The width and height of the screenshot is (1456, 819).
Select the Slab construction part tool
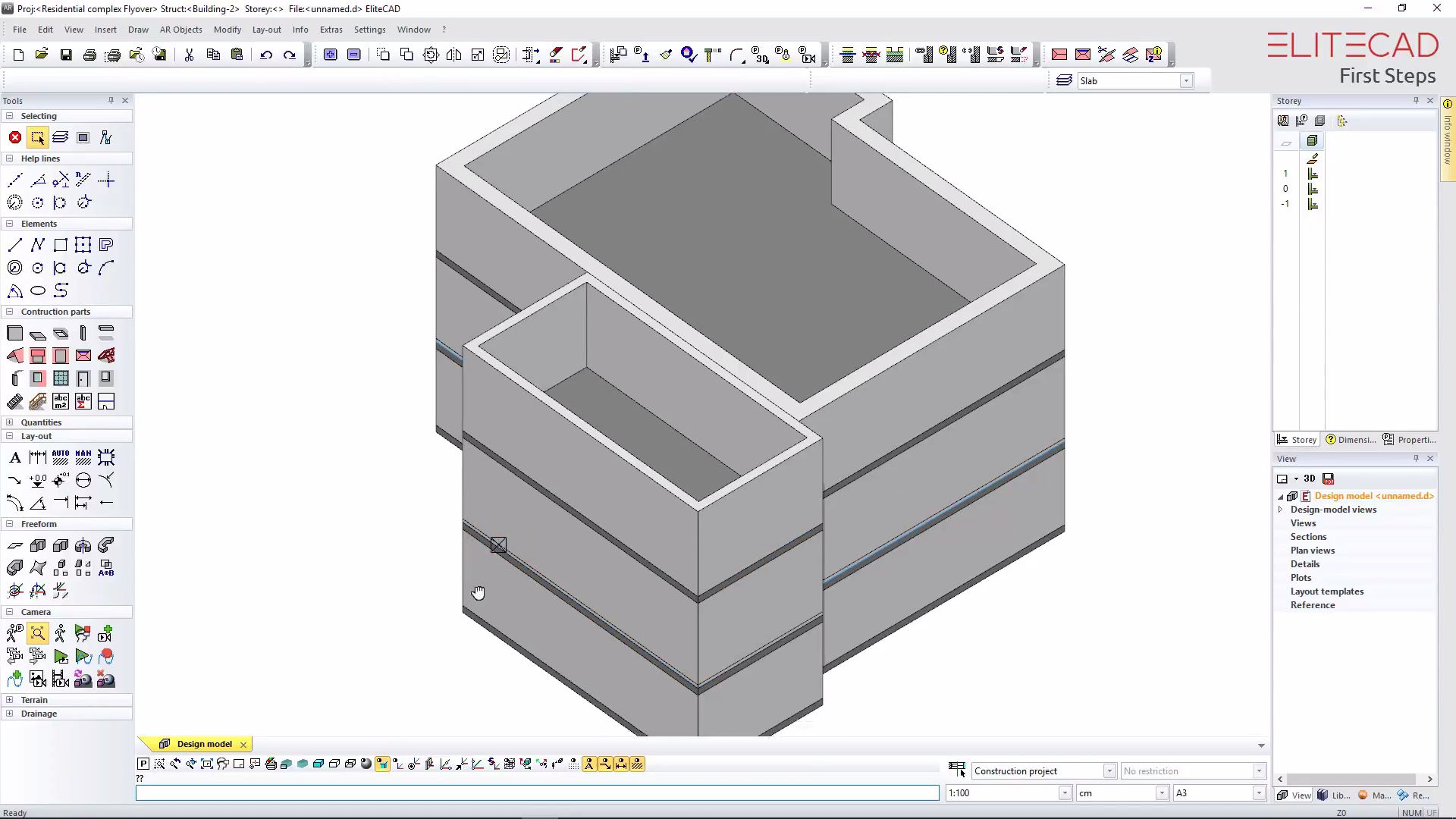38,333
